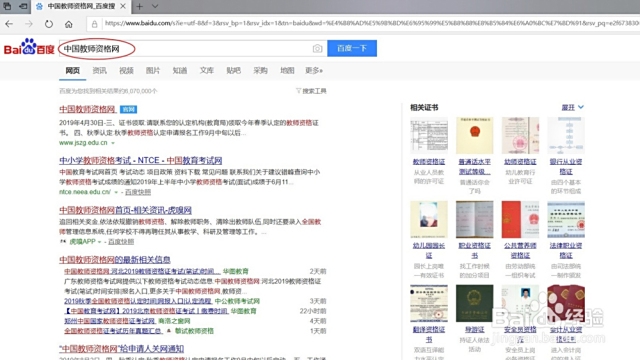The height and width of the screenshot is (360, 640).
Task: Open the camera image search icon
Action: (x=317, y=49)
